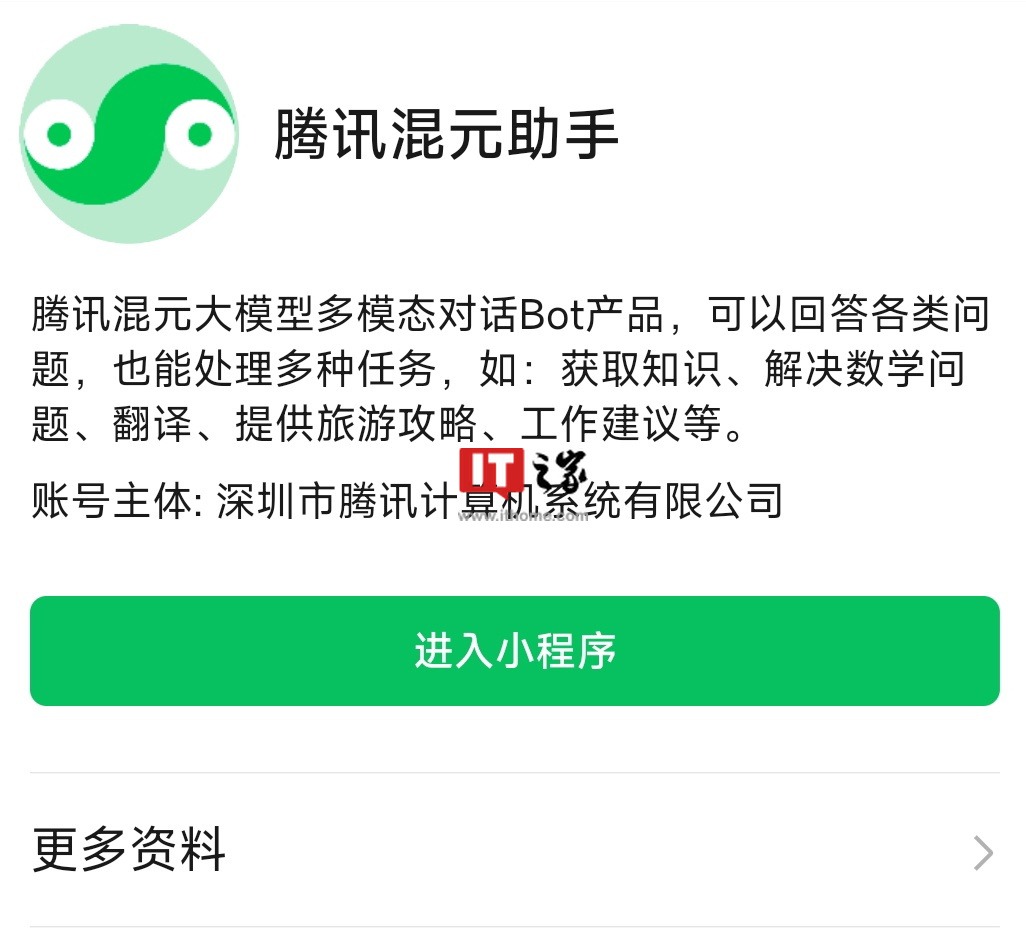The image size is (1026, 949).
Task: Click description line starting 腾讯混元大模型
Action: [x=510, y=314]
